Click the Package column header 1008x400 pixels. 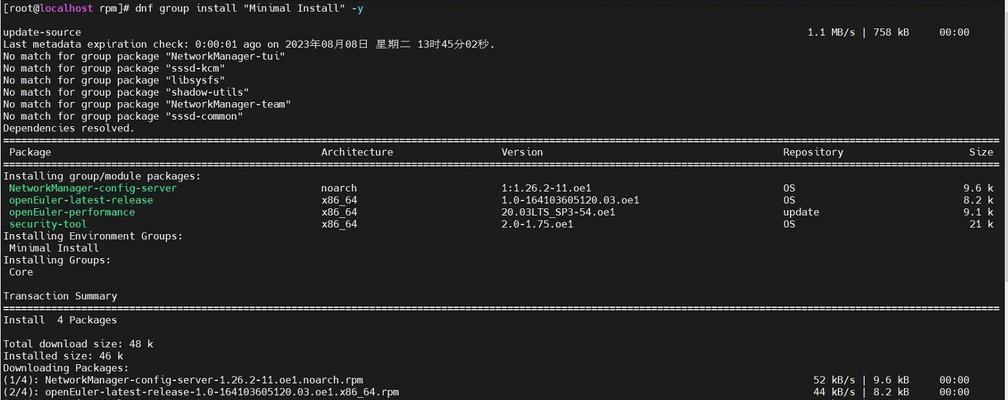click(x=30, y=152)
